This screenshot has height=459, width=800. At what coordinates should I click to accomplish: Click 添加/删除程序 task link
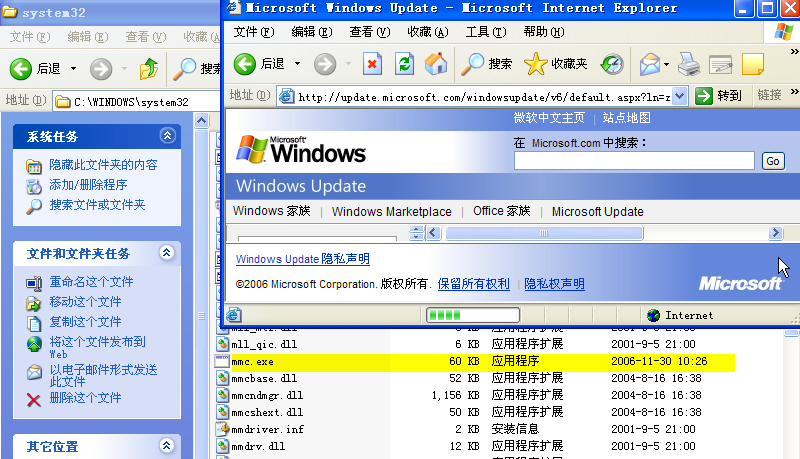point(88,185)
